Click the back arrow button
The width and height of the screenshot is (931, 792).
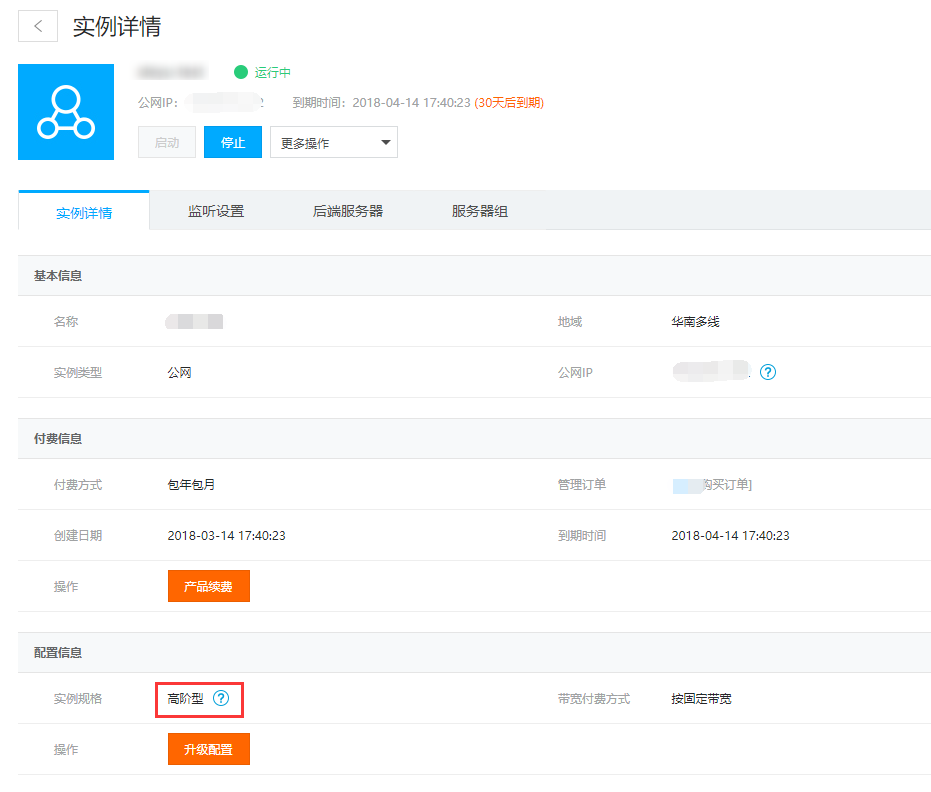[x=38, y=27]
